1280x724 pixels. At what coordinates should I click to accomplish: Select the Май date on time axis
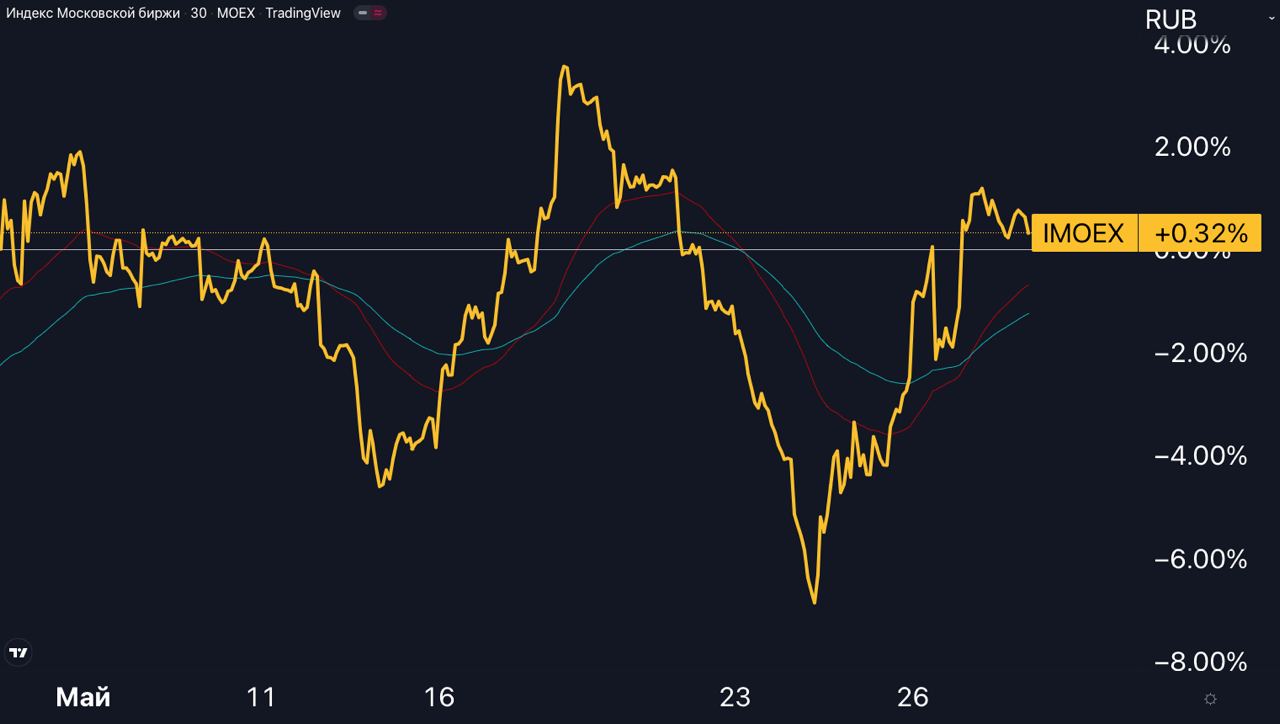[83, 697]
